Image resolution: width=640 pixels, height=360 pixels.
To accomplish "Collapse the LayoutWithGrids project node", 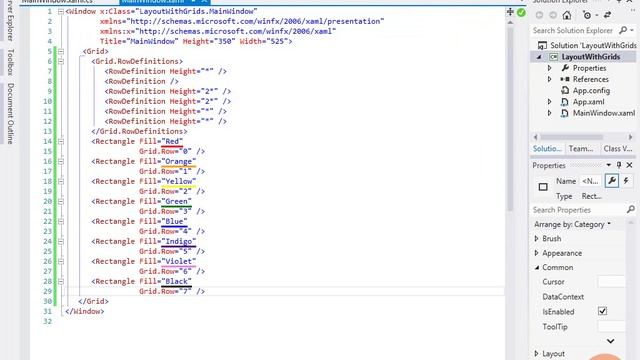I will [x=539, y=57].
